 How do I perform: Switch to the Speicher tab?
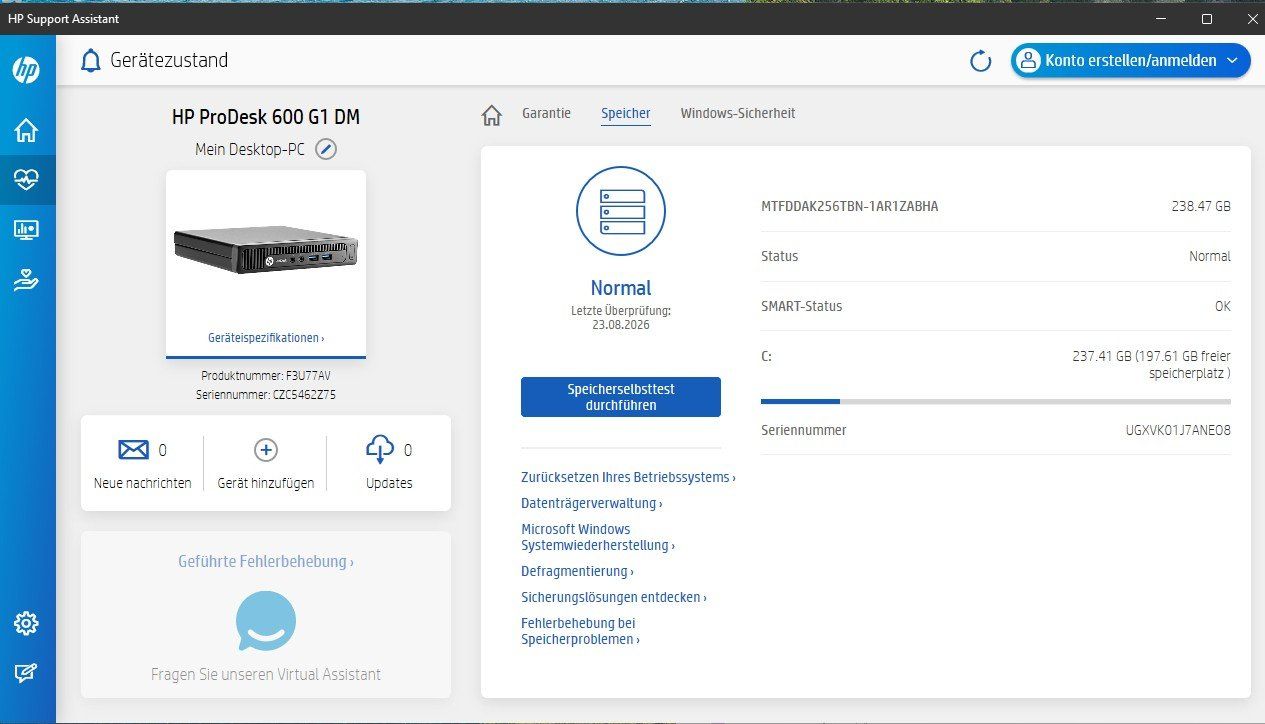tap(626, 114)
